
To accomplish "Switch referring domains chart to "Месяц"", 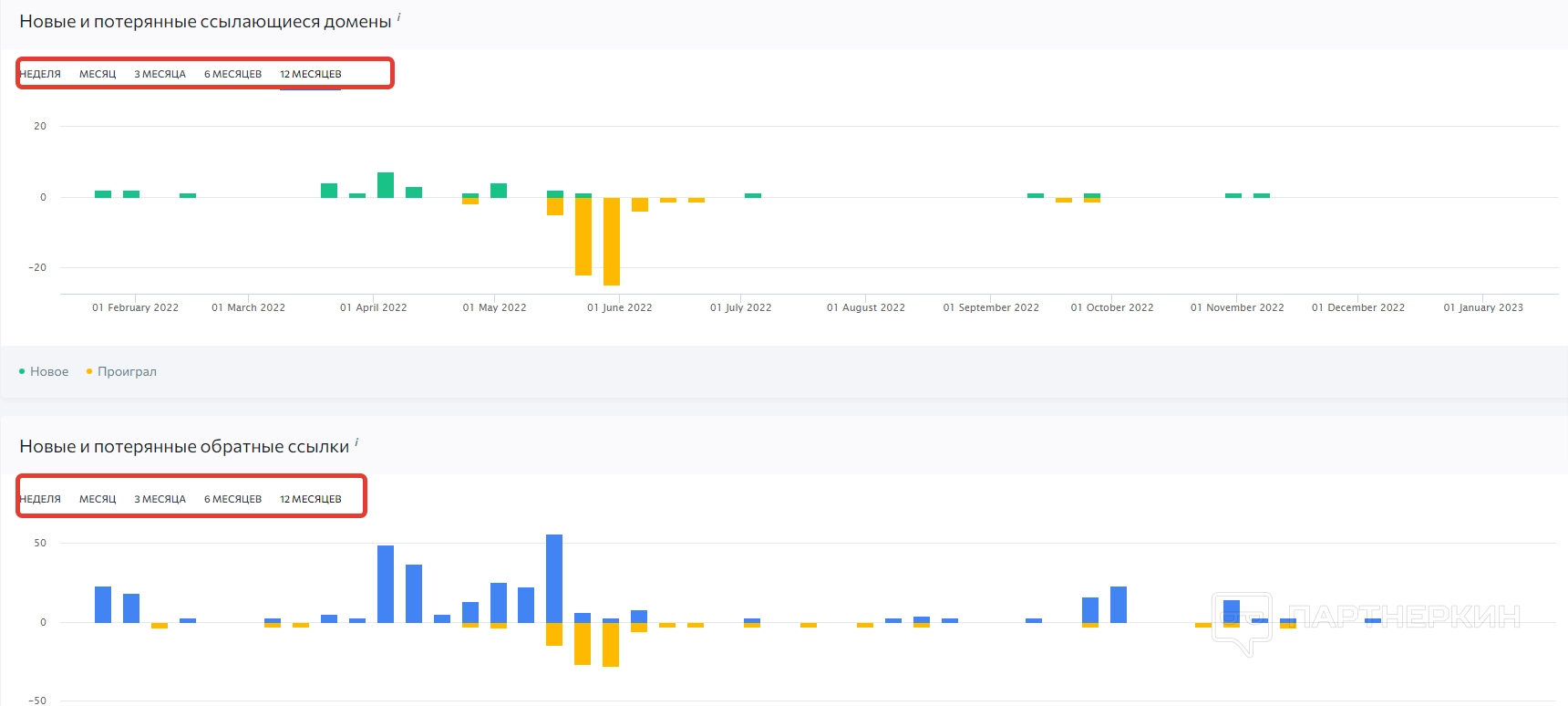I will click(98, 74).
